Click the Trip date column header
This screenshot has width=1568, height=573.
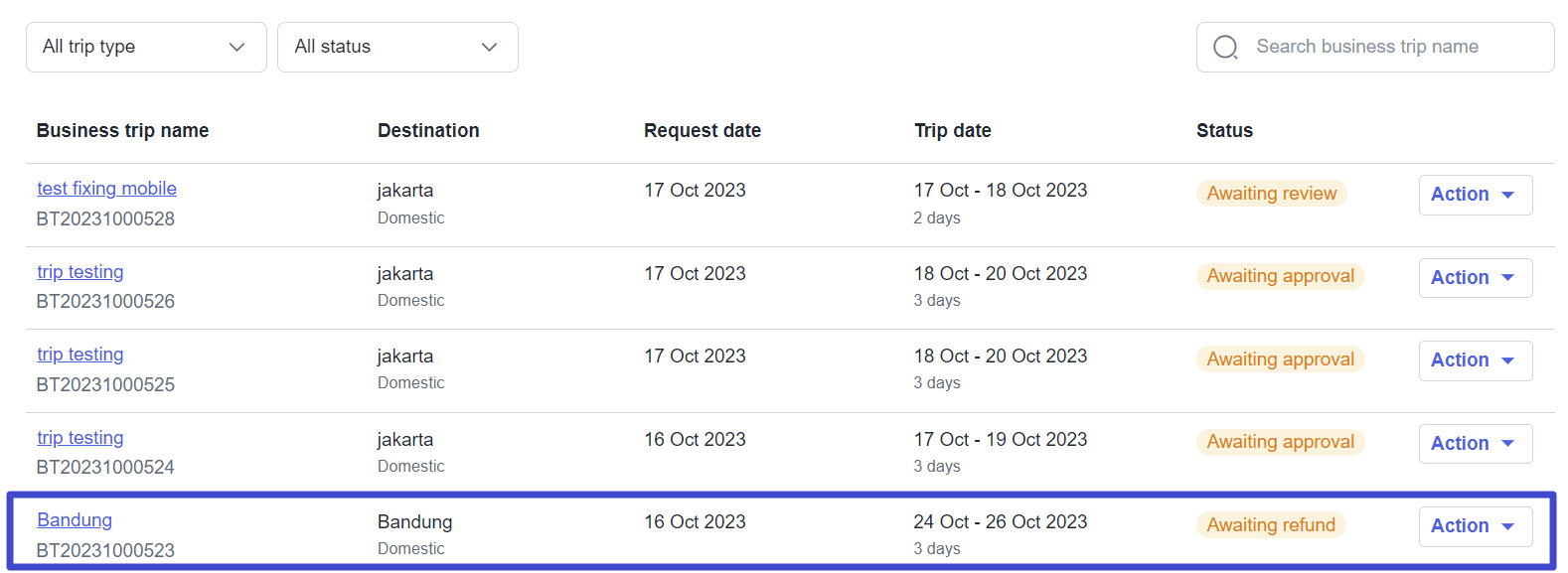(952, 131)
